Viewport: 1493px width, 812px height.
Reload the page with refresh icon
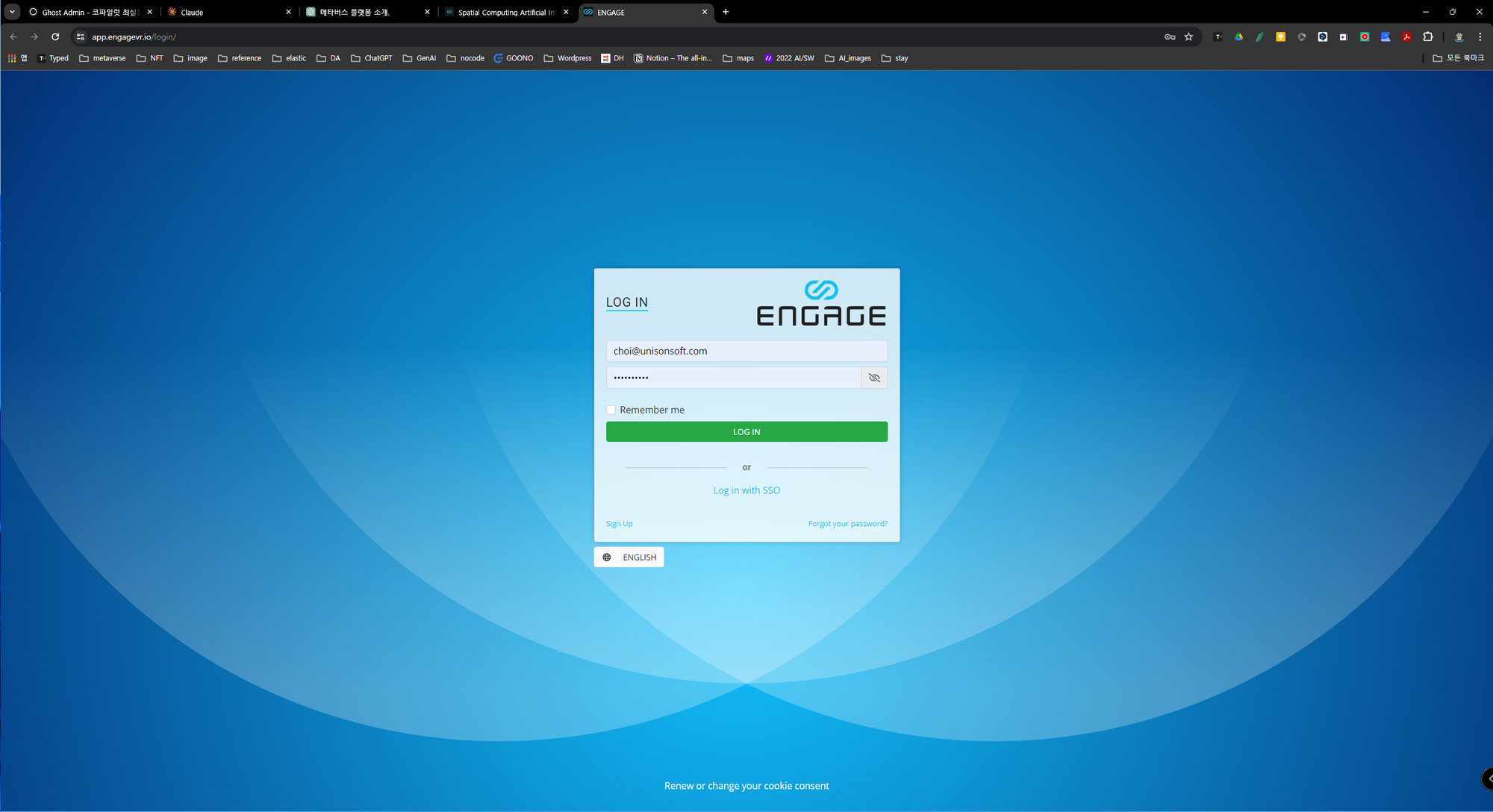pyautogui.click(x=55, y=37)
